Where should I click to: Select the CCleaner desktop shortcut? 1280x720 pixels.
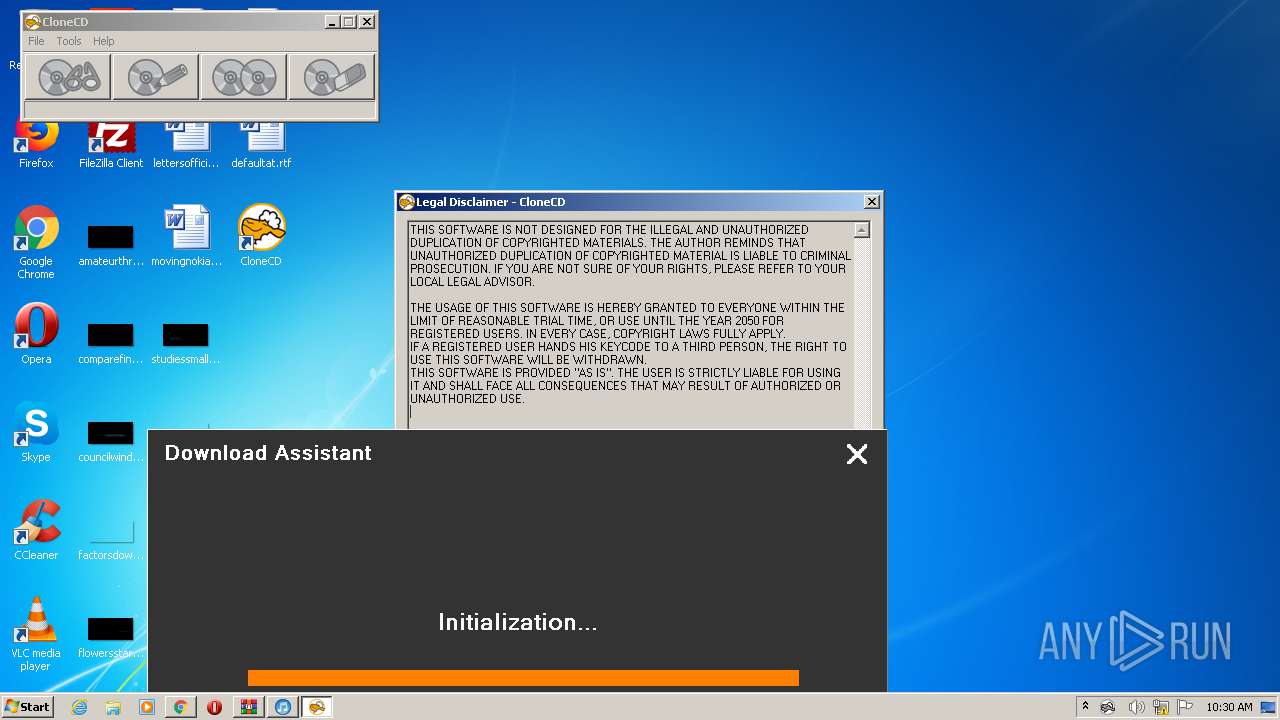pyautogui.click(x=36, y=531)
